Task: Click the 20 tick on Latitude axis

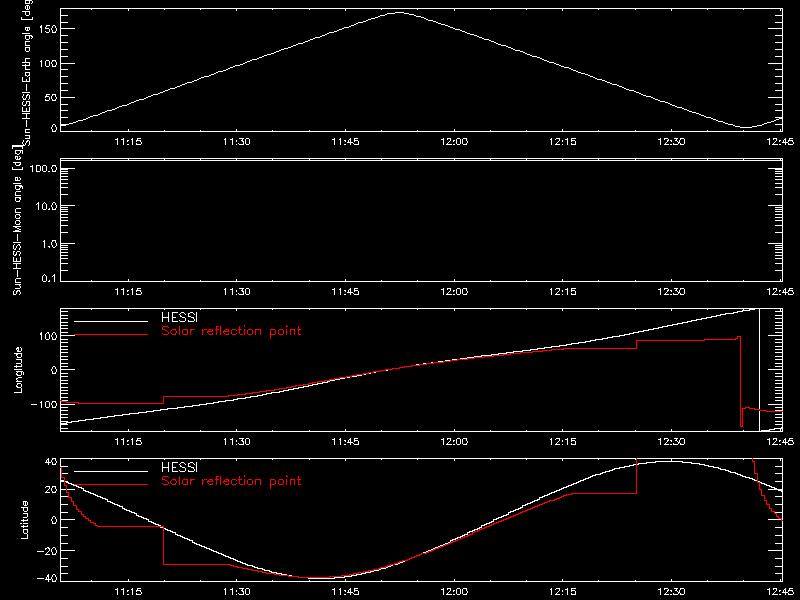Action: tap(51, 490)
